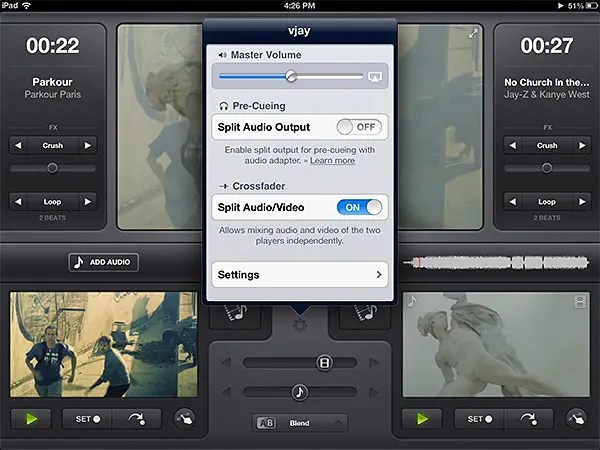600x450 pixels.
Task: Toggle Loop on left deck
Action: coord(53,202)
